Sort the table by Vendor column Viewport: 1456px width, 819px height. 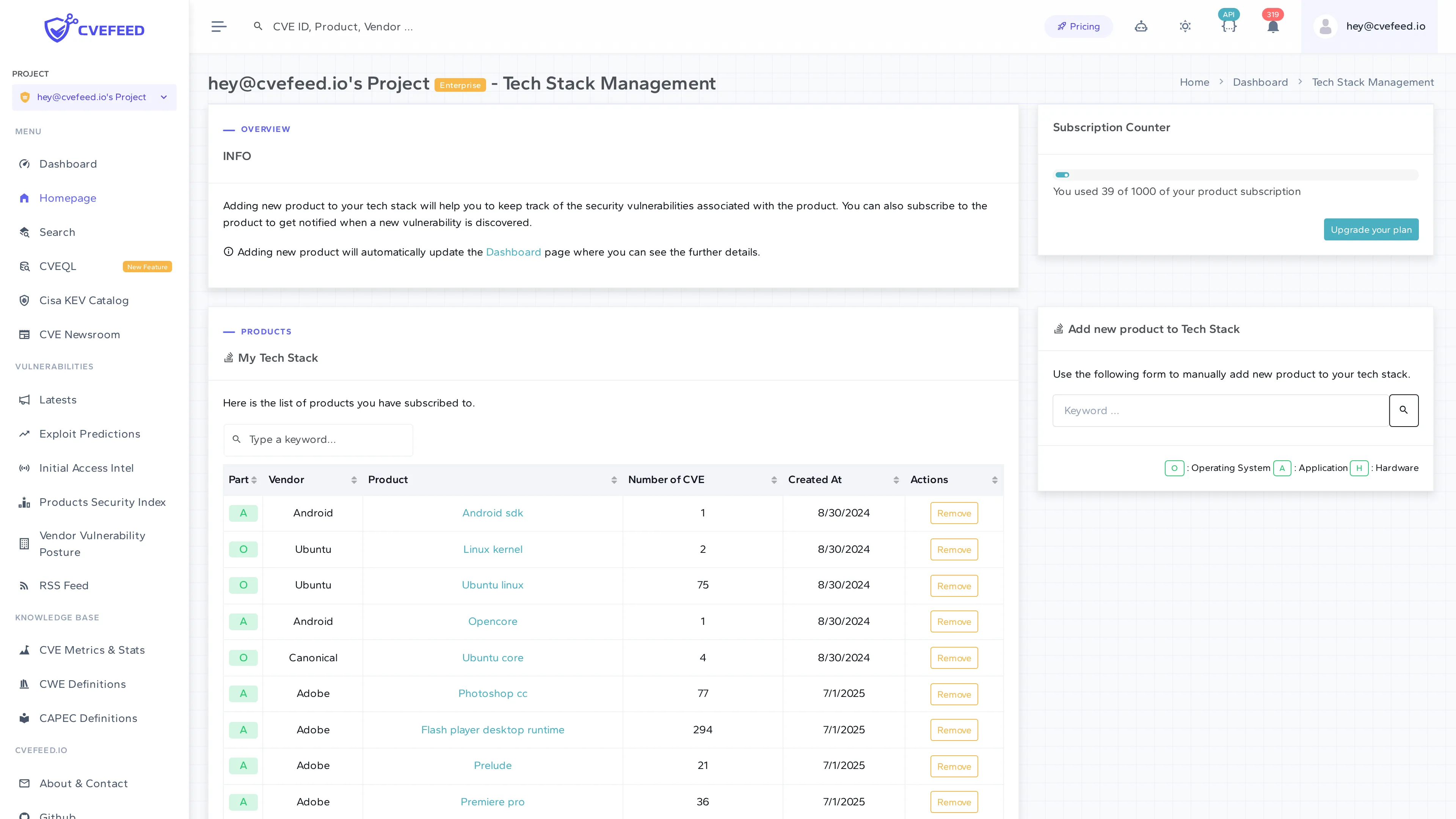pyautogui.click(x=355, y=480)
